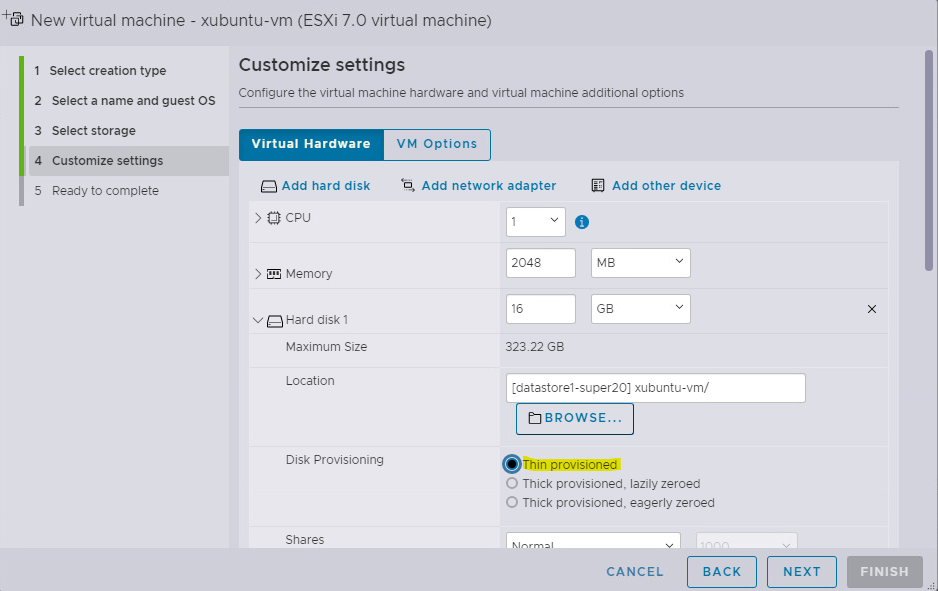Image resolution: width=938 pixels, height=591 pixels.
Task: Click the Add other device icon
Action: 598,185
